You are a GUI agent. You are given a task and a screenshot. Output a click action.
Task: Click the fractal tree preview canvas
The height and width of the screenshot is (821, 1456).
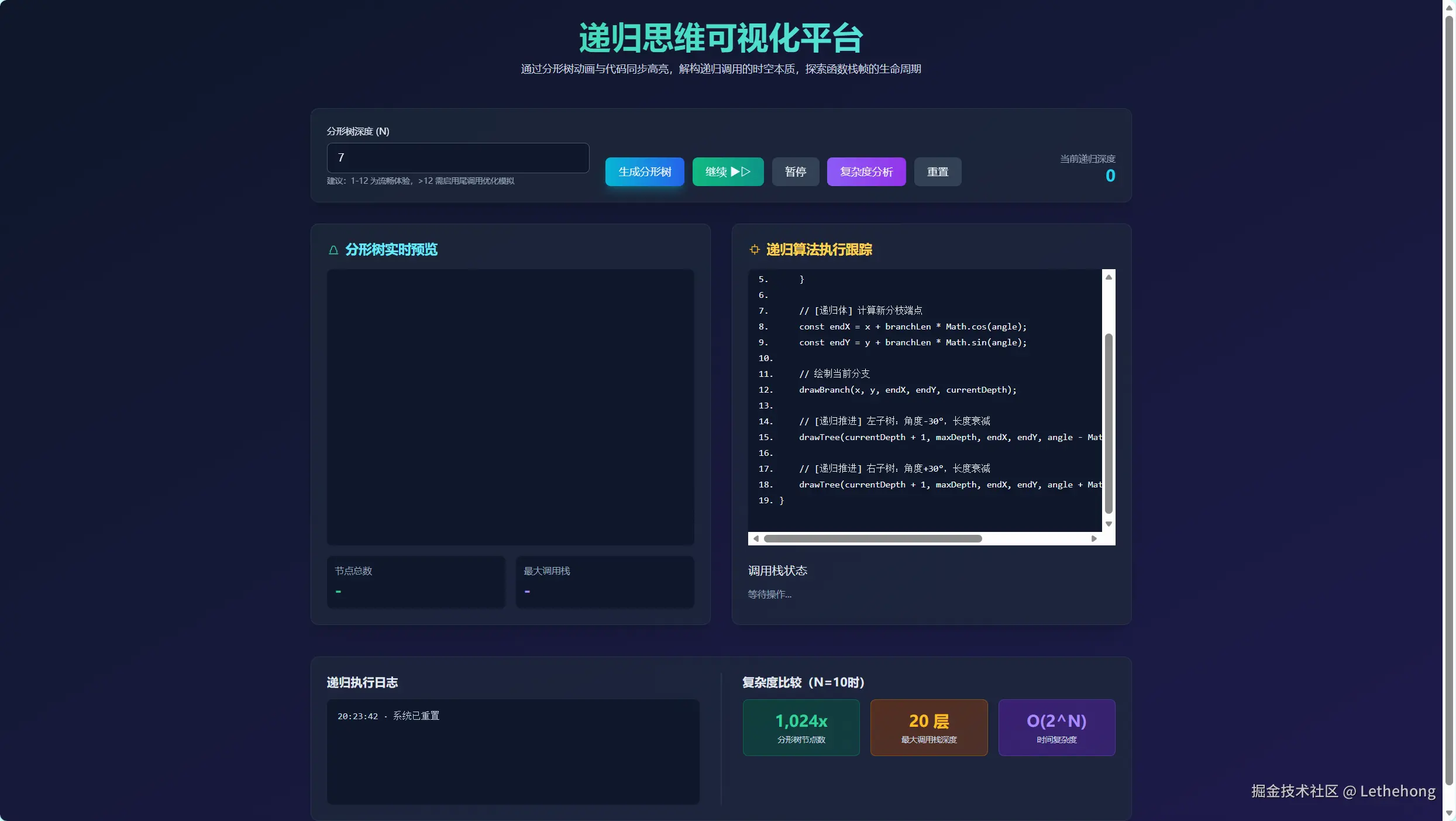510,407
